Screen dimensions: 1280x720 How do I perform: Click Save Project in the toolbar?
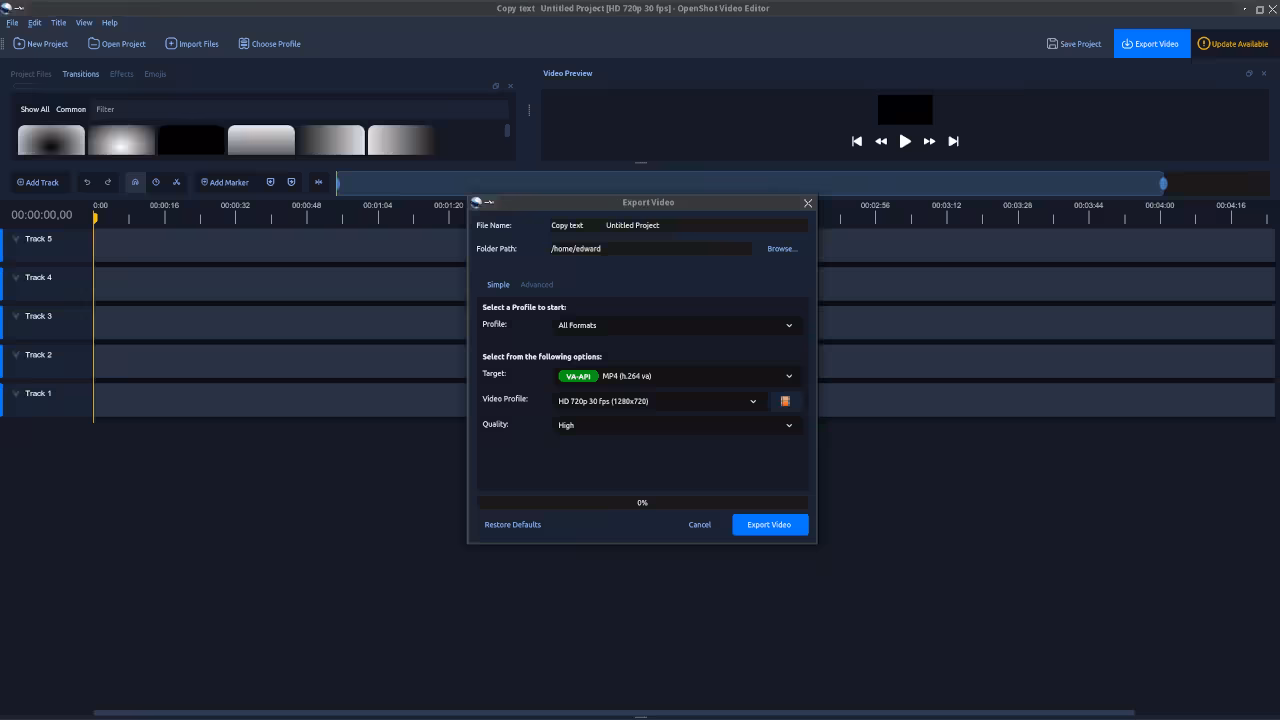pos(1074,44)
